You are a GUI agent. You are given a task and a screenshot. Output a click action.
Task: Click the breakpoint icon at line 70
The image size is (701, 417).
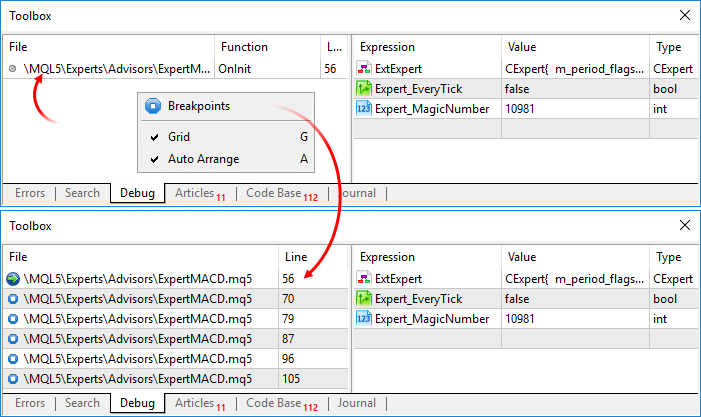(x=13, y=299)
